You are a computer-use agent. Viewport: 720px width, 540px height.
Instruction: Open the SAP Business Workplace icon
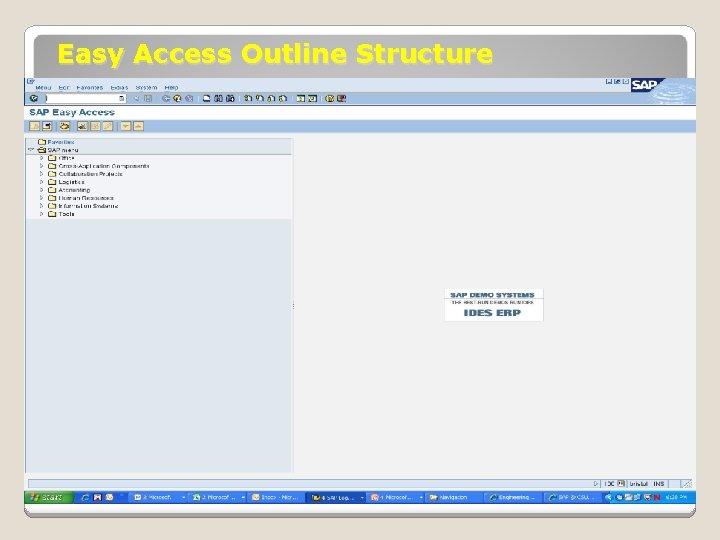pos(65,126)
